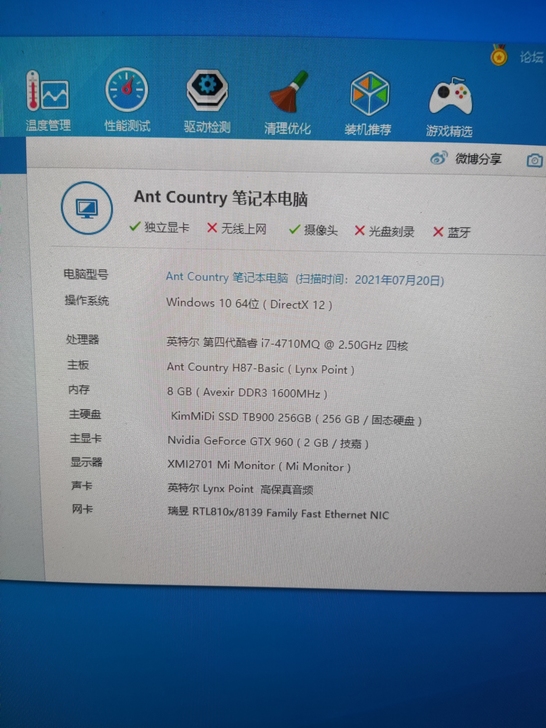Select Ant Country H87-Basic ( Lynx Point ) value

click(260, 368)
